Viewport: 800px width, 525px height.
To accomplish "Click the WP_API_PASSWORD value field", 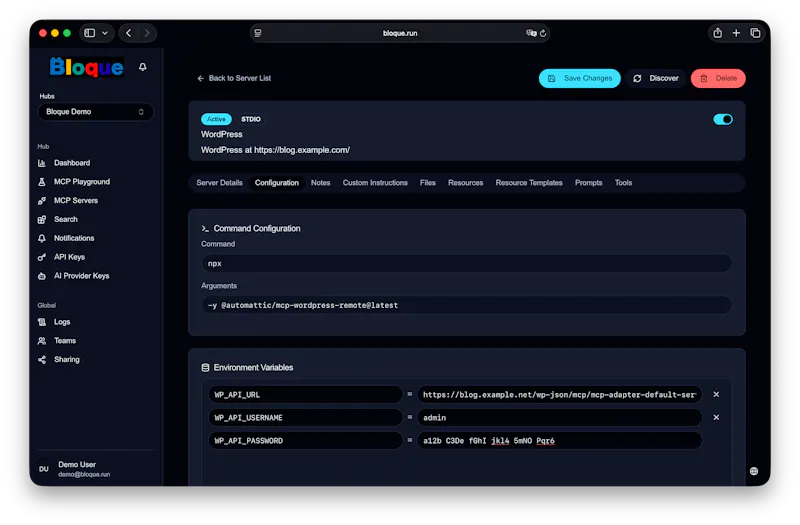I will click(559, 440).
